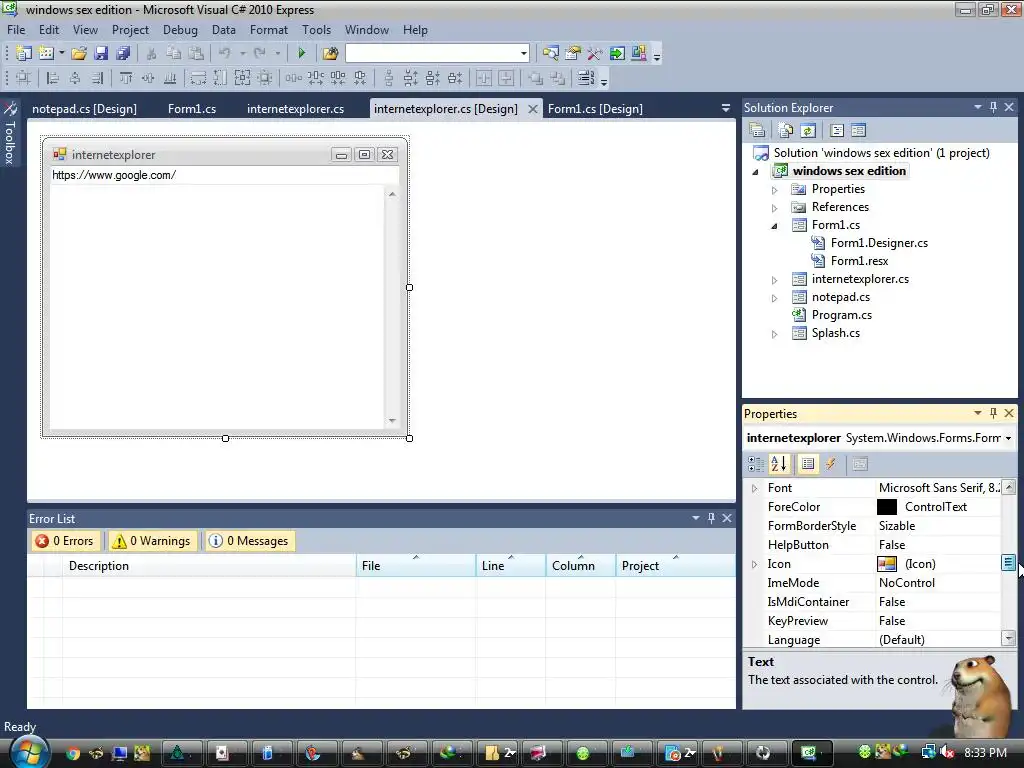The height and width of the screenshot is (768, 1024).
Task: Click the Icon property thumbnail preview
Action: point(887,564)
